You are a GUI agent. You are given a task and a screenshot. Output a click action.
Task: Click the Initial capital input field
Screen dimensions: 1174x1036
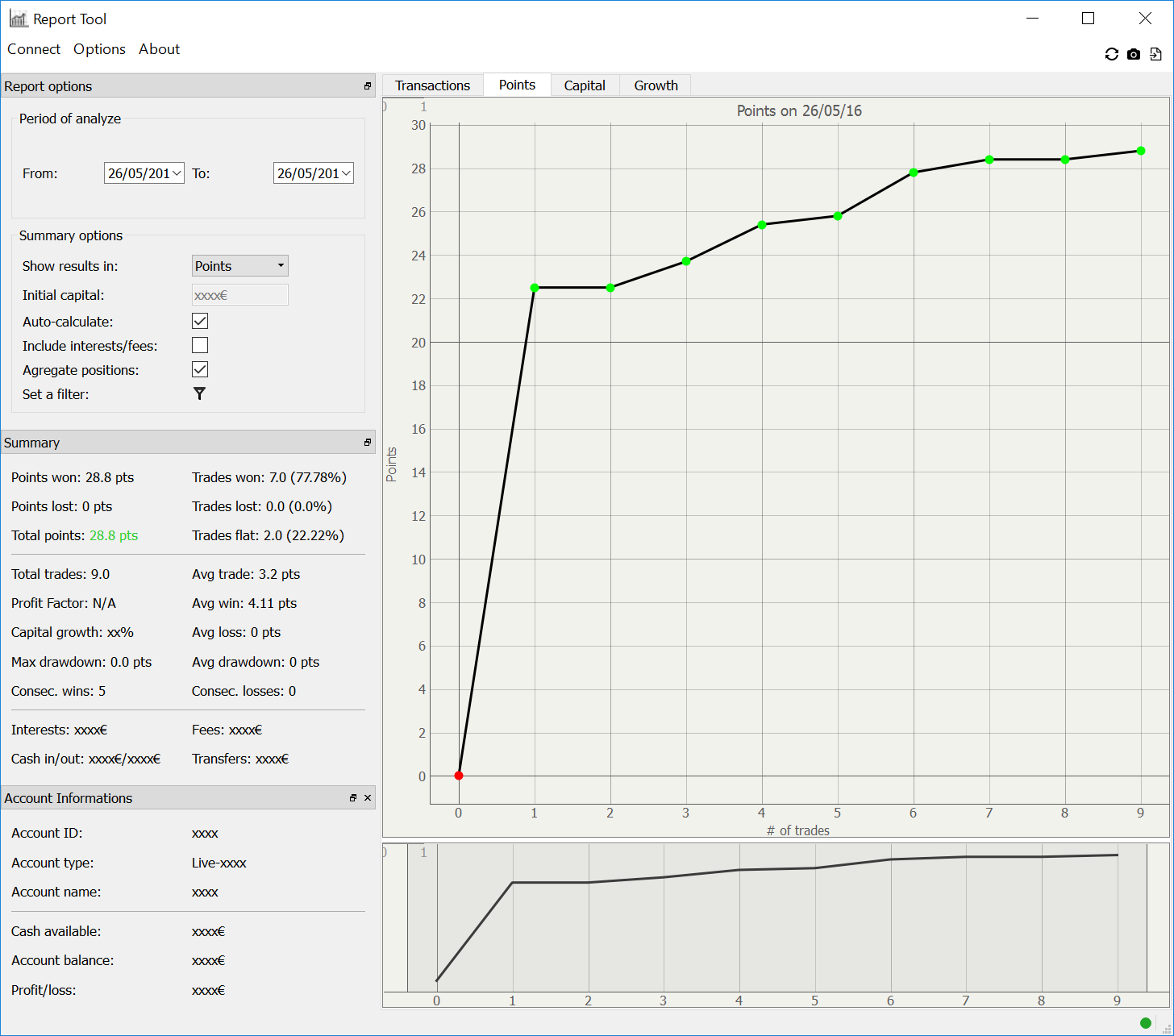pos(239,295)
